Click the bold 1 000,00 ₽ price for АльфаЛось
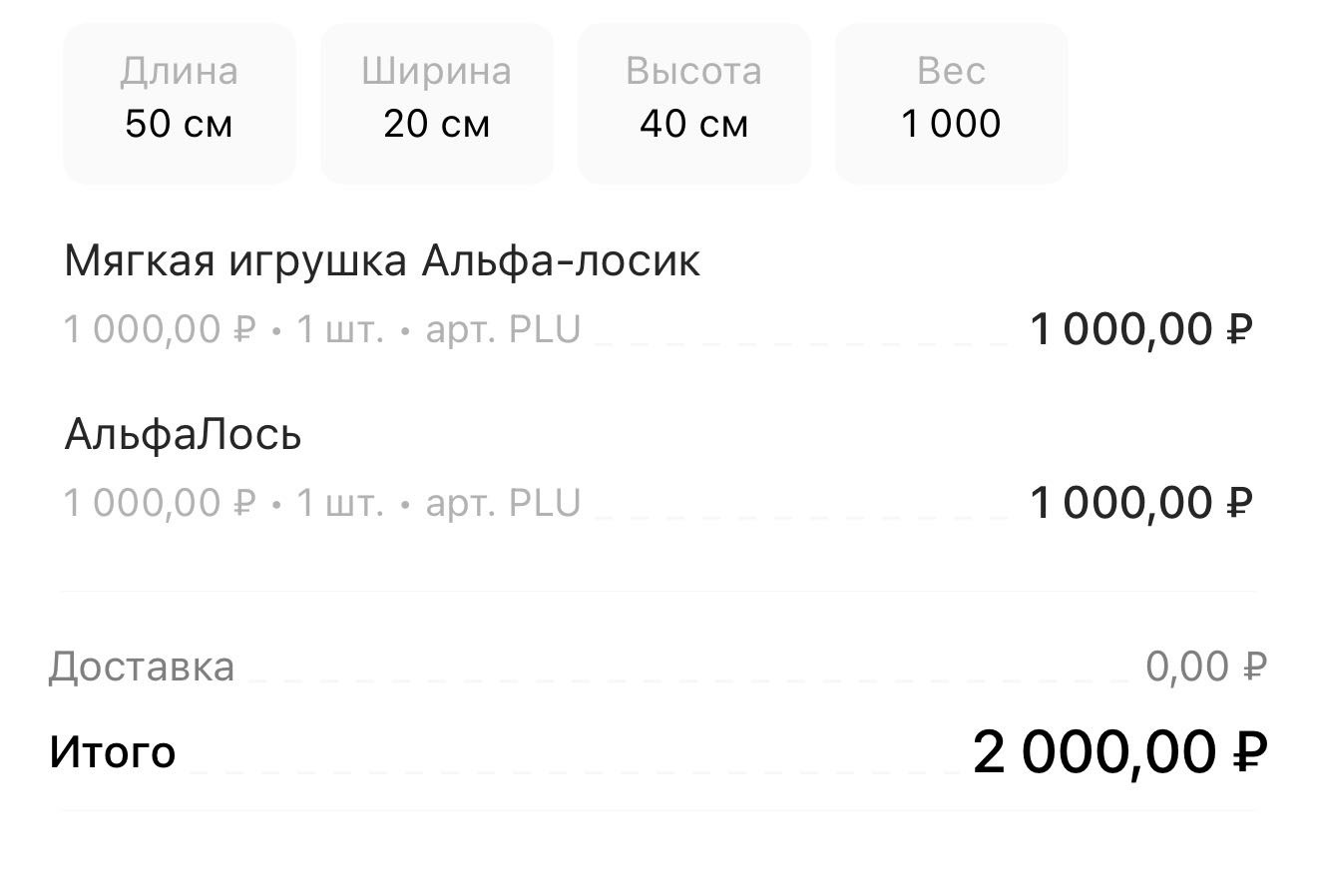The image size is (1317, 896). click(1140, 503)
